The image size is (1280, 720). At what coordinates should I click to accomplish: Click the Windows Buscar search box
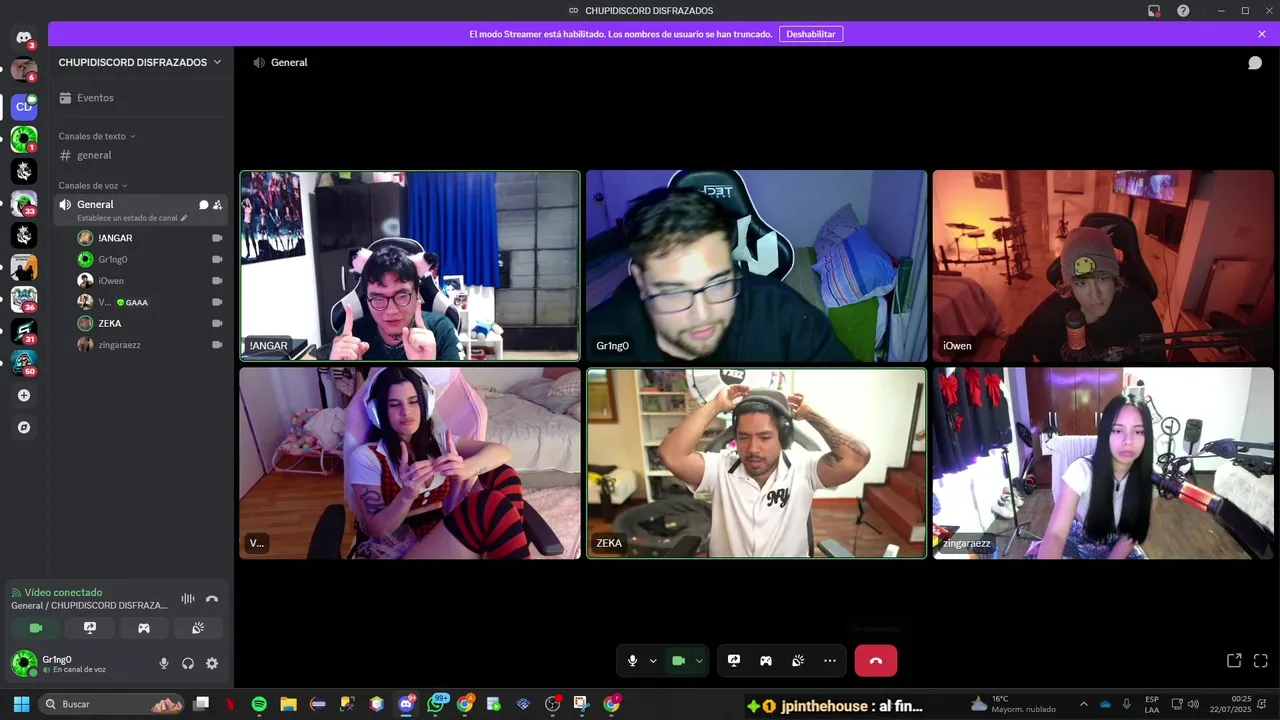pos(112,704)
